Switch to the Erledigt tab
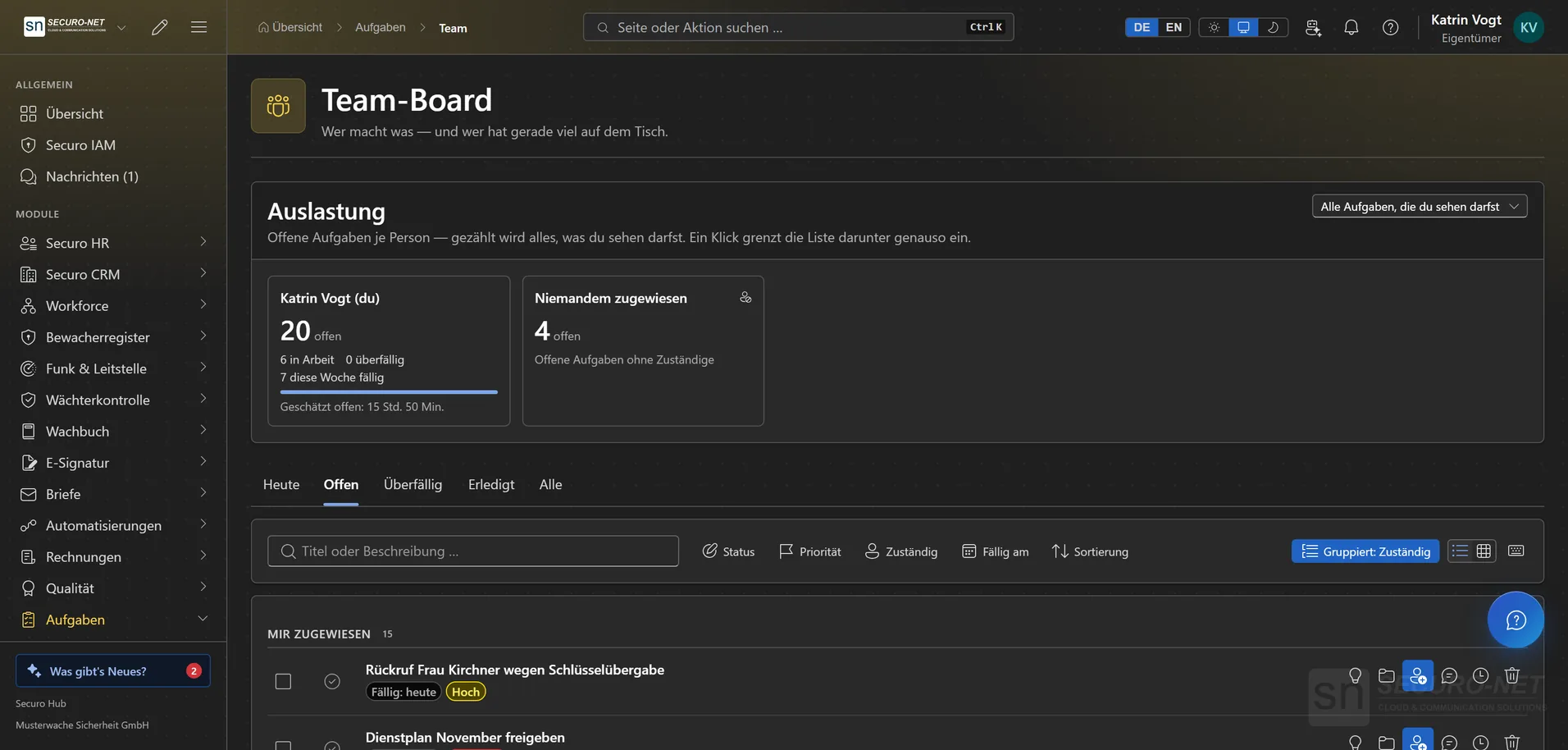1568x750 pixels. click(491, 484)
